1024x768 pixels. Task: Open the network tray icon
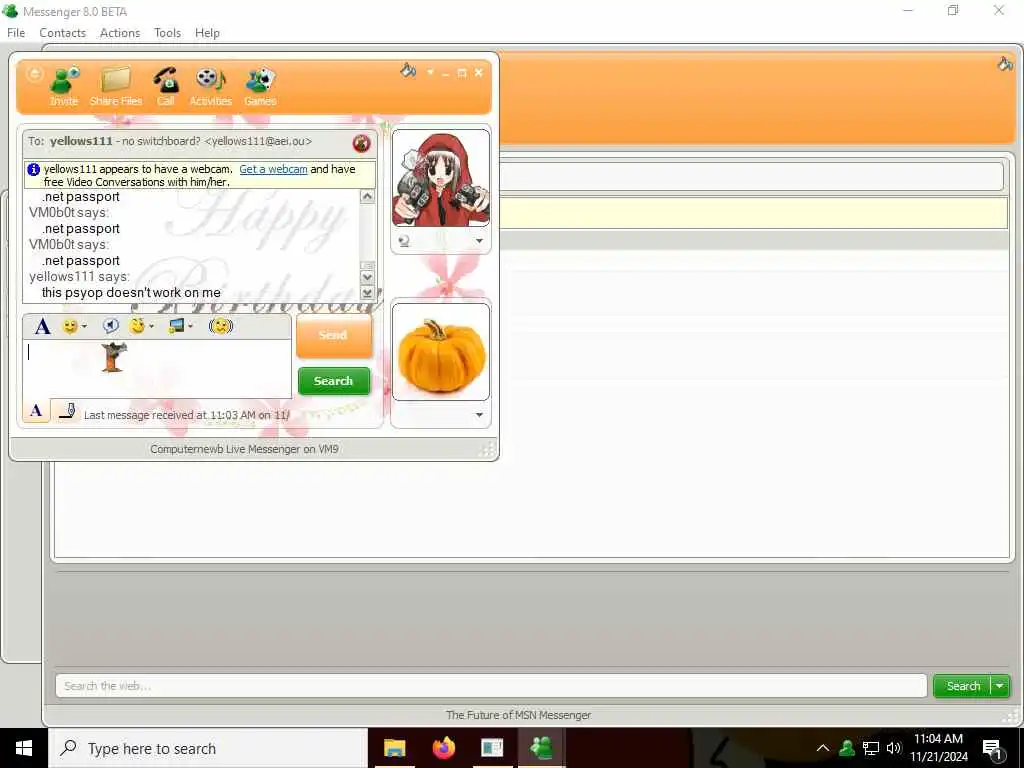click(871, 748)
